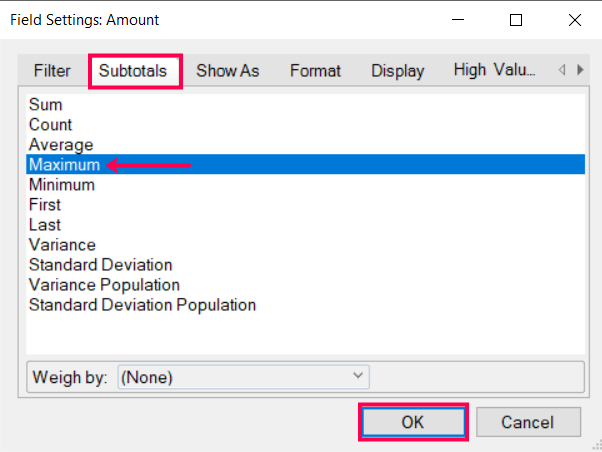Open the Subtotals tab
The height and width of the screenshot is (452, 602).
coord(133,71)
